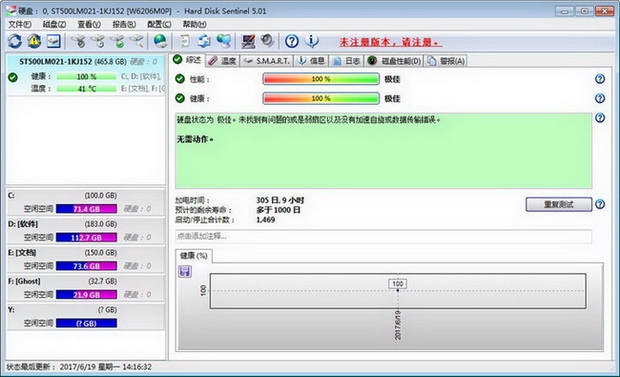This screenshot has height=377, width=620.
Task: Click the 性能 100% gradient bar
Action: (321, 79)
